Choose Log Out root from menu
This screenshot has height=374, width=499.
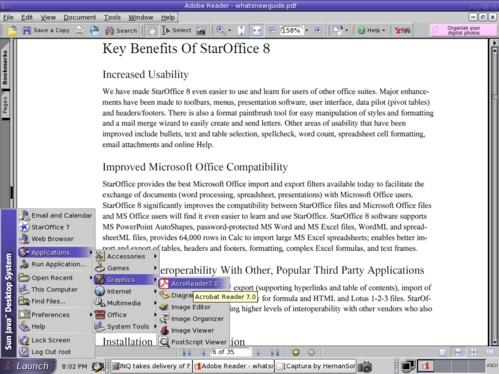pyautogui.click(x=51, y=352)
